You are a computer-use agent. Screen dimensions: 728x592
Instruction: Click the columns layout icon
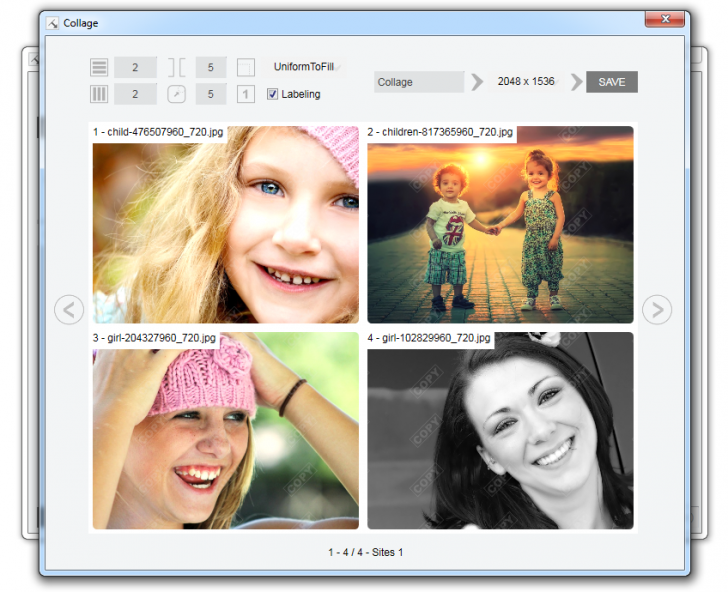click(99, 94)
